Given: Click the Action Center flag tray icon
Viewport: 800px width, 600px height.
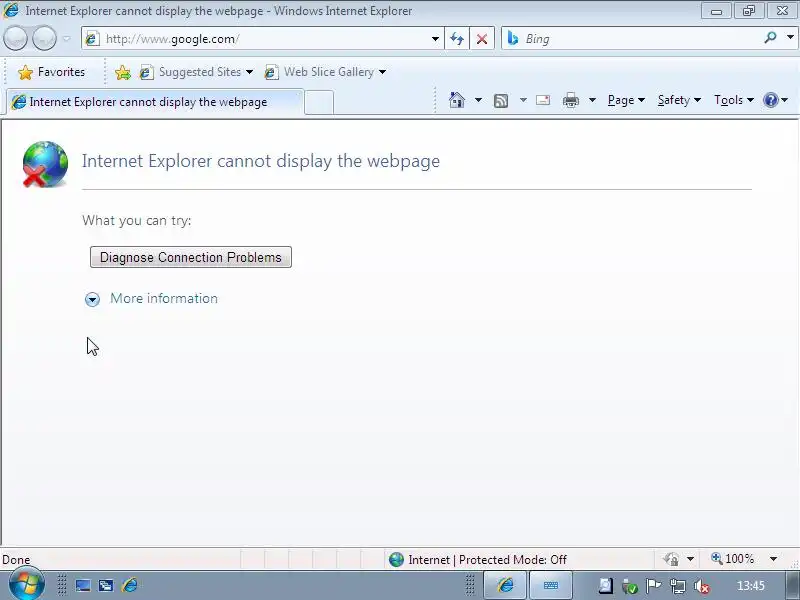Looking at the screenshot, I should [x=654, y=586].
